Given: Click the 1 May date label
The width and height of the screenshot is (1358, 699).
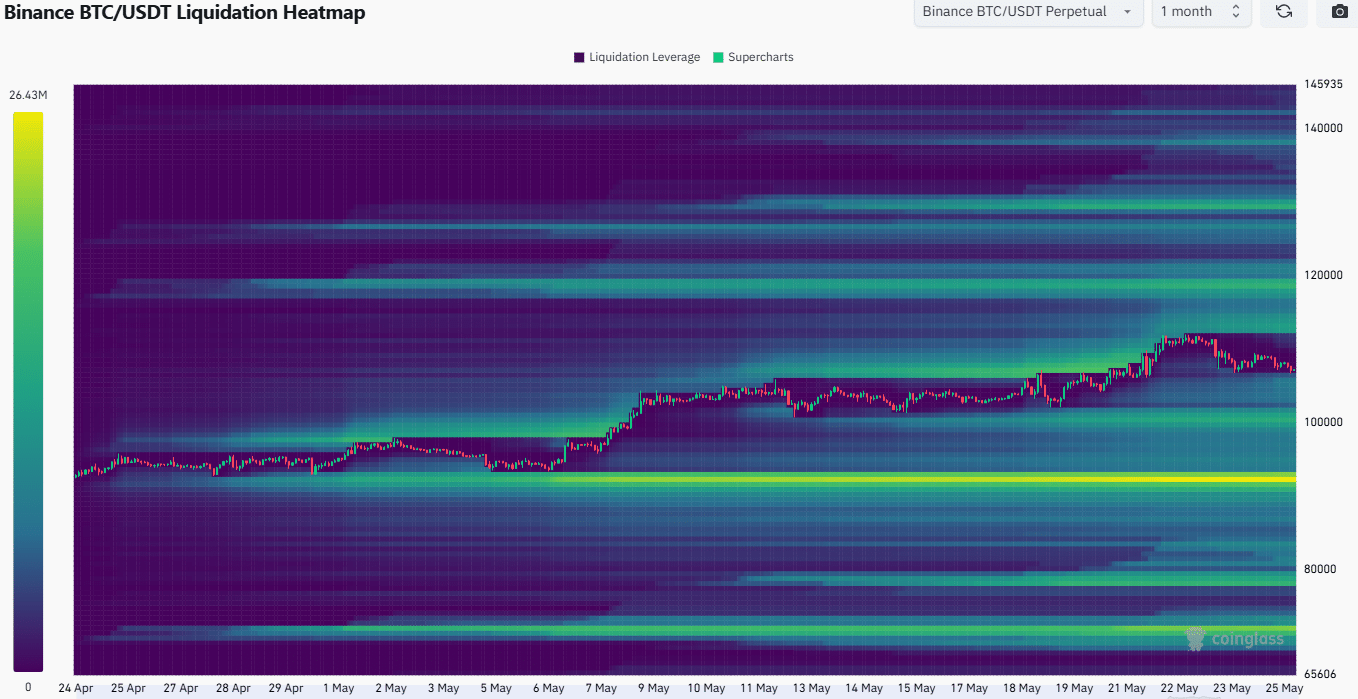Looking at the screenshot, I should click(338, 688).
